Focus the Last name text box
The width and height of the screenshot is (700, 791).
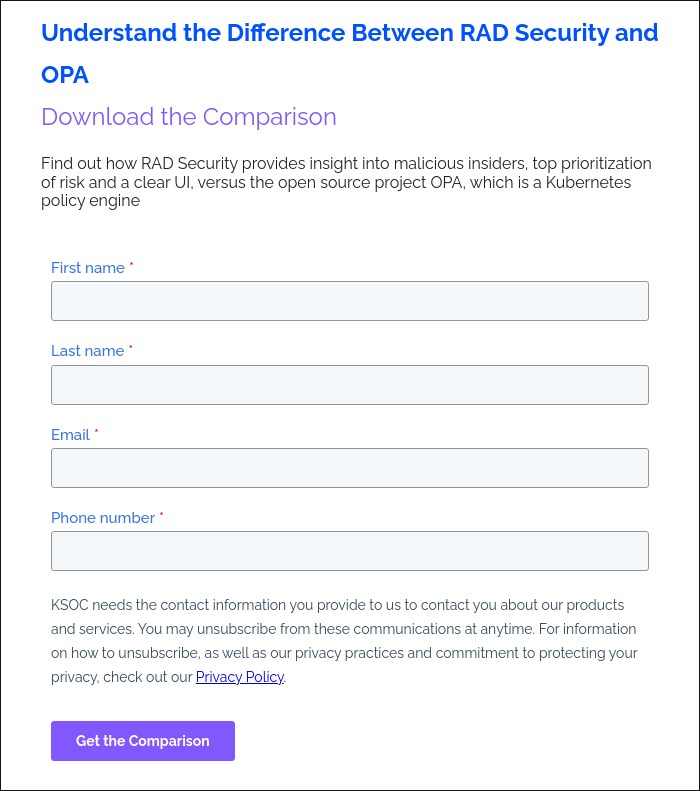point(349,385)
